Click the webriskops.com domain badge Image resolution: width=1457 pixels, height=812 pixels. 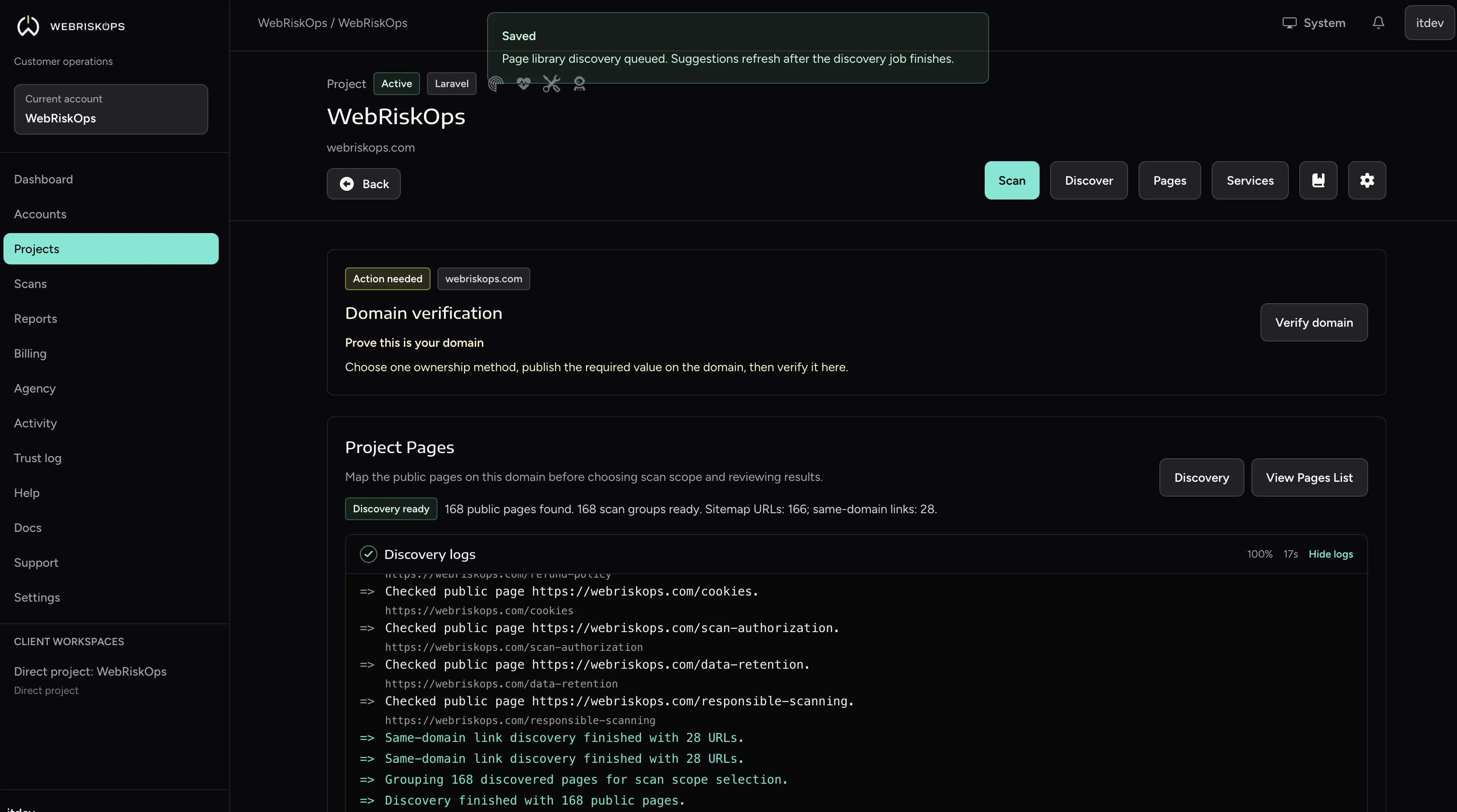pyautogui.click(x=484, y=279)
